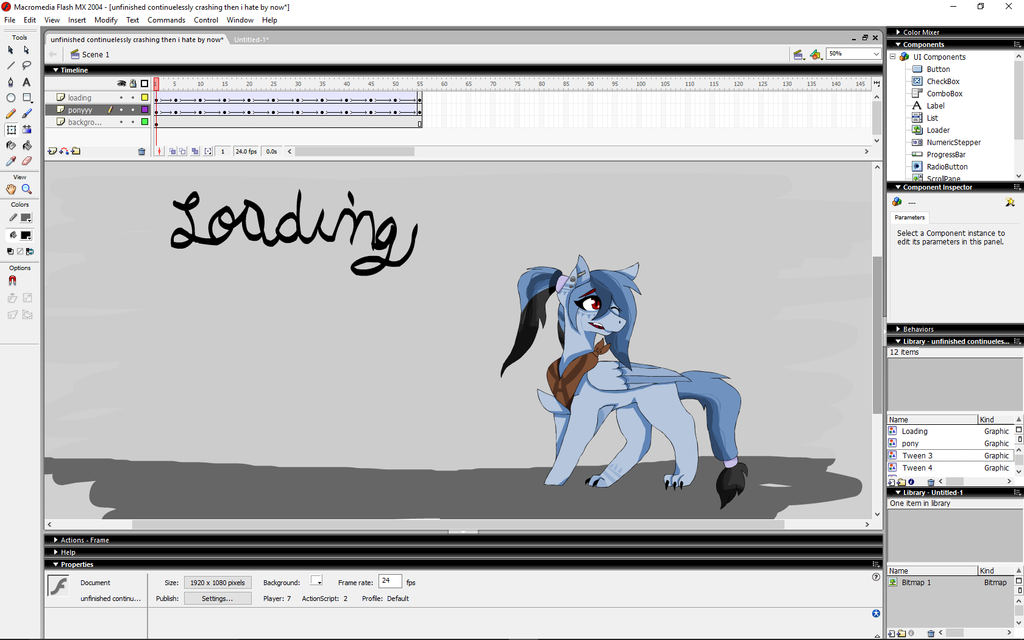Image resolution: width=1024 pixels, height=640 pixels.
Task: Toggle Edit Multiple Frames
Action: click(195, 152)
